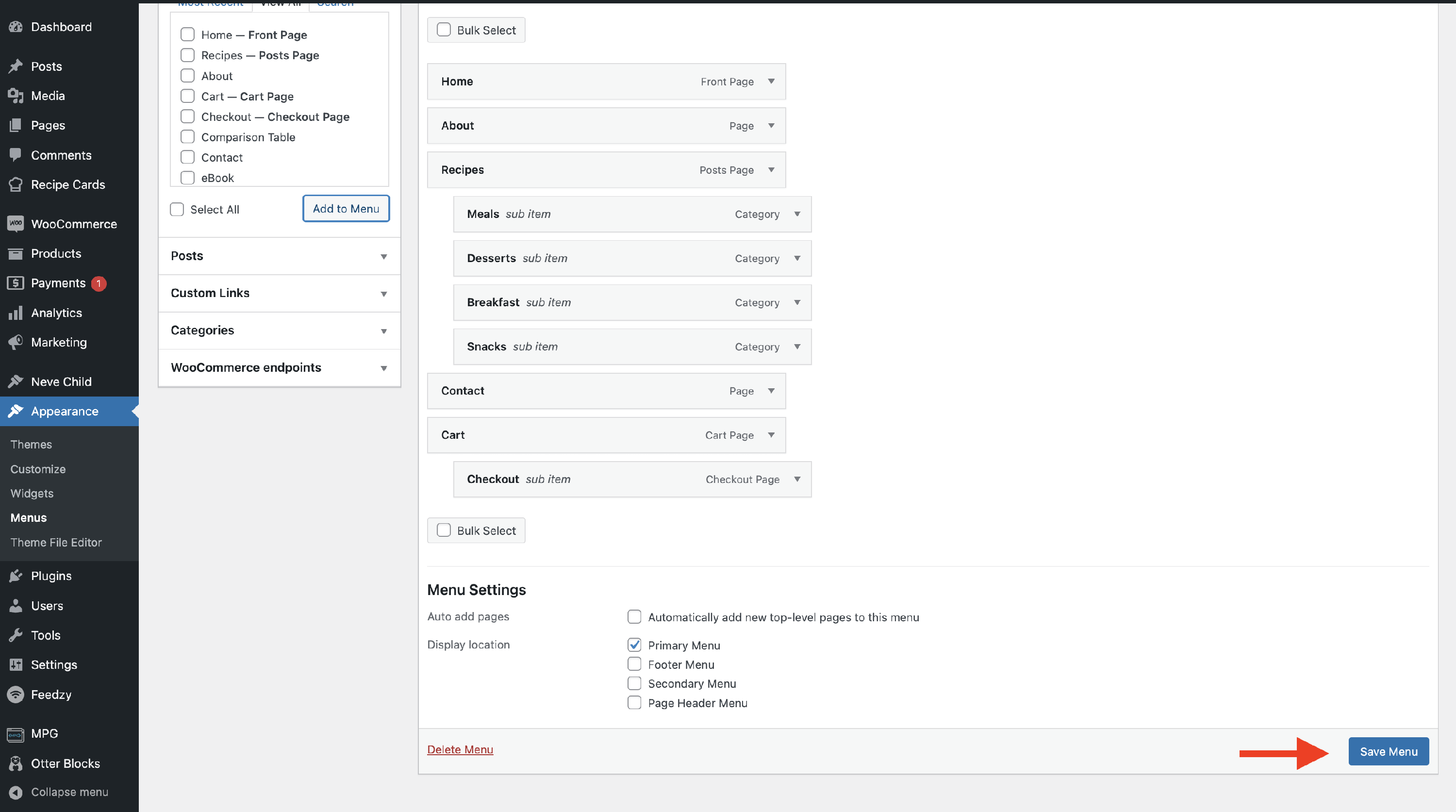Click the Feedzy feed icon
Screen dimensions: 1456x812
coord(16,695)
